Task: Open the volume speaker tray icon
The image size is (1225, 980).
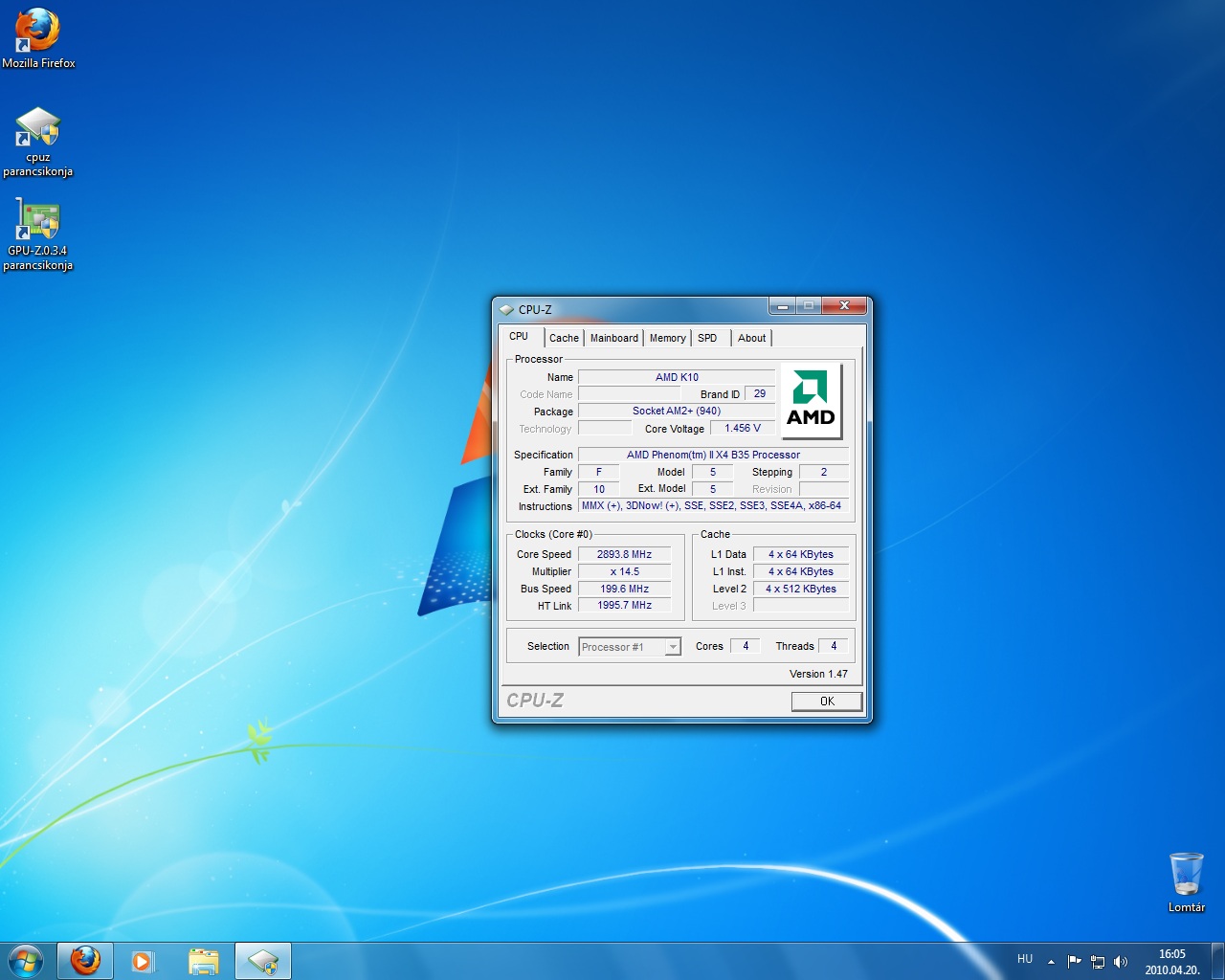Action: click(1121, 962)
